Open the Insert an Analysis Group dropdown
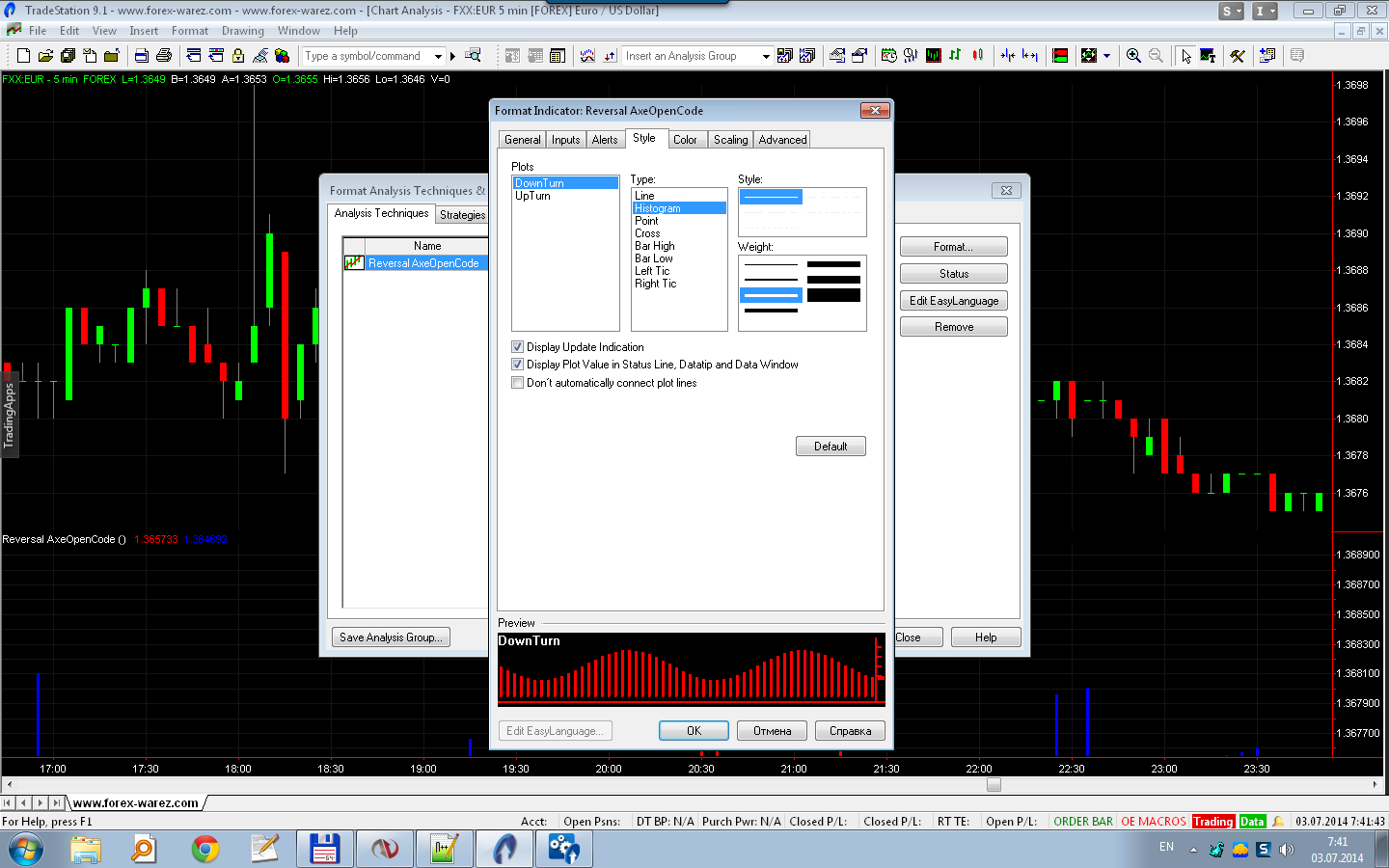 pyautogui.click(x=766, y=56)
